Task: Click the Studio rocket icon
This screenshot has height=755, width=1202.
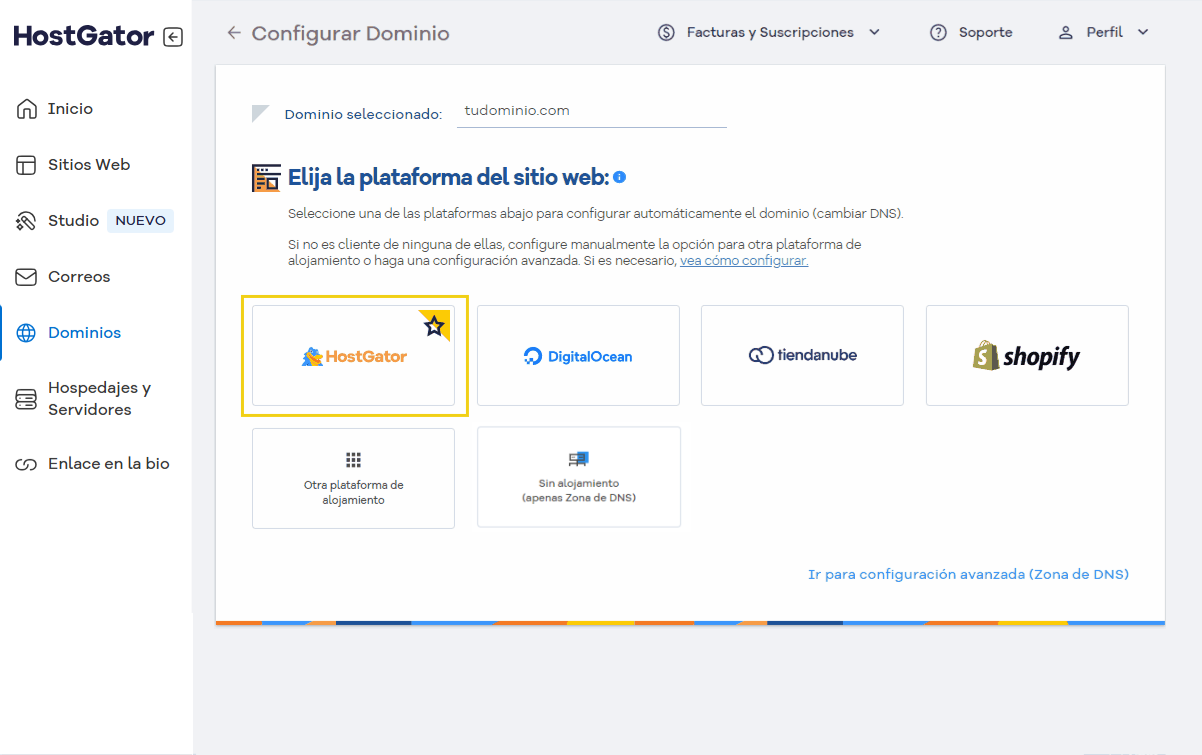Action: point(27,221)
